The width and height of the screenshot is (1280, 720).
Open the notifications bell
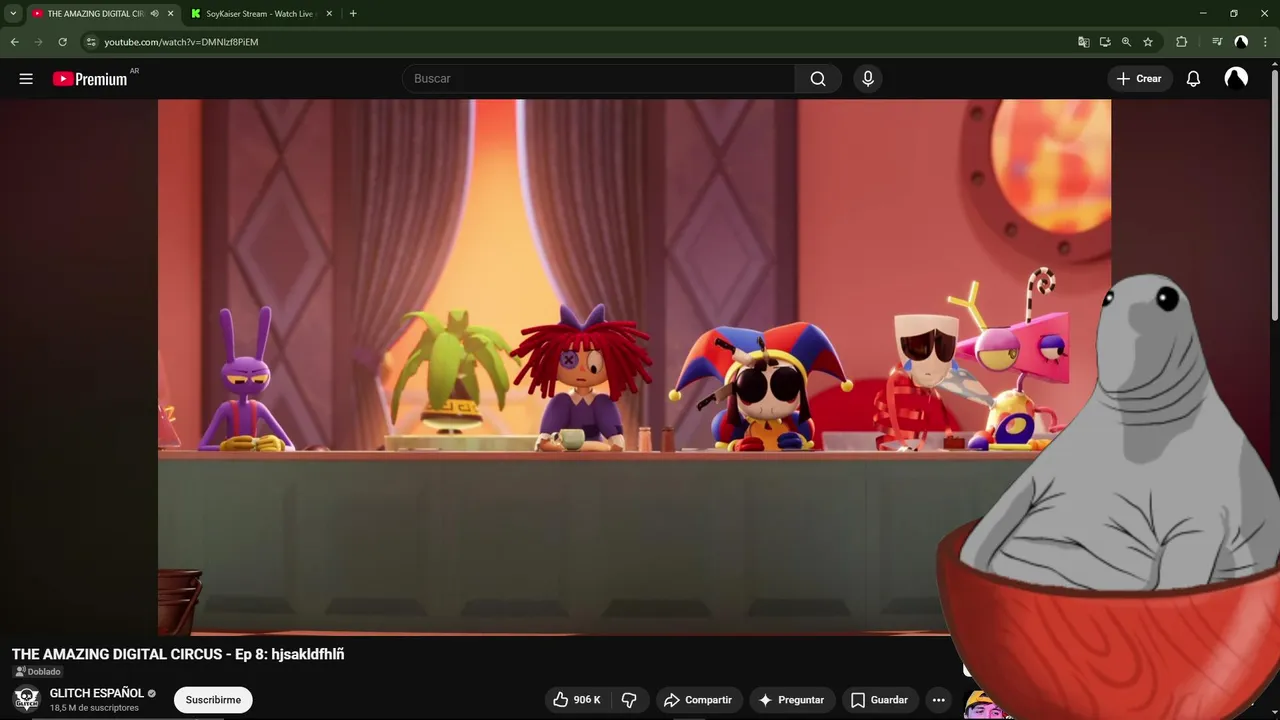coord(1193,79)
